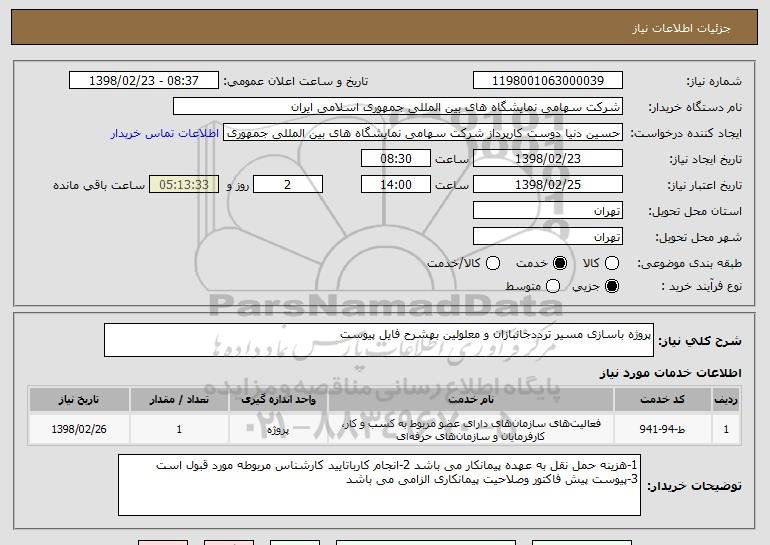The height and width of the screenshot is (545, 770).
Task: Click the unit cell پروژه
Action: (278, 429)
